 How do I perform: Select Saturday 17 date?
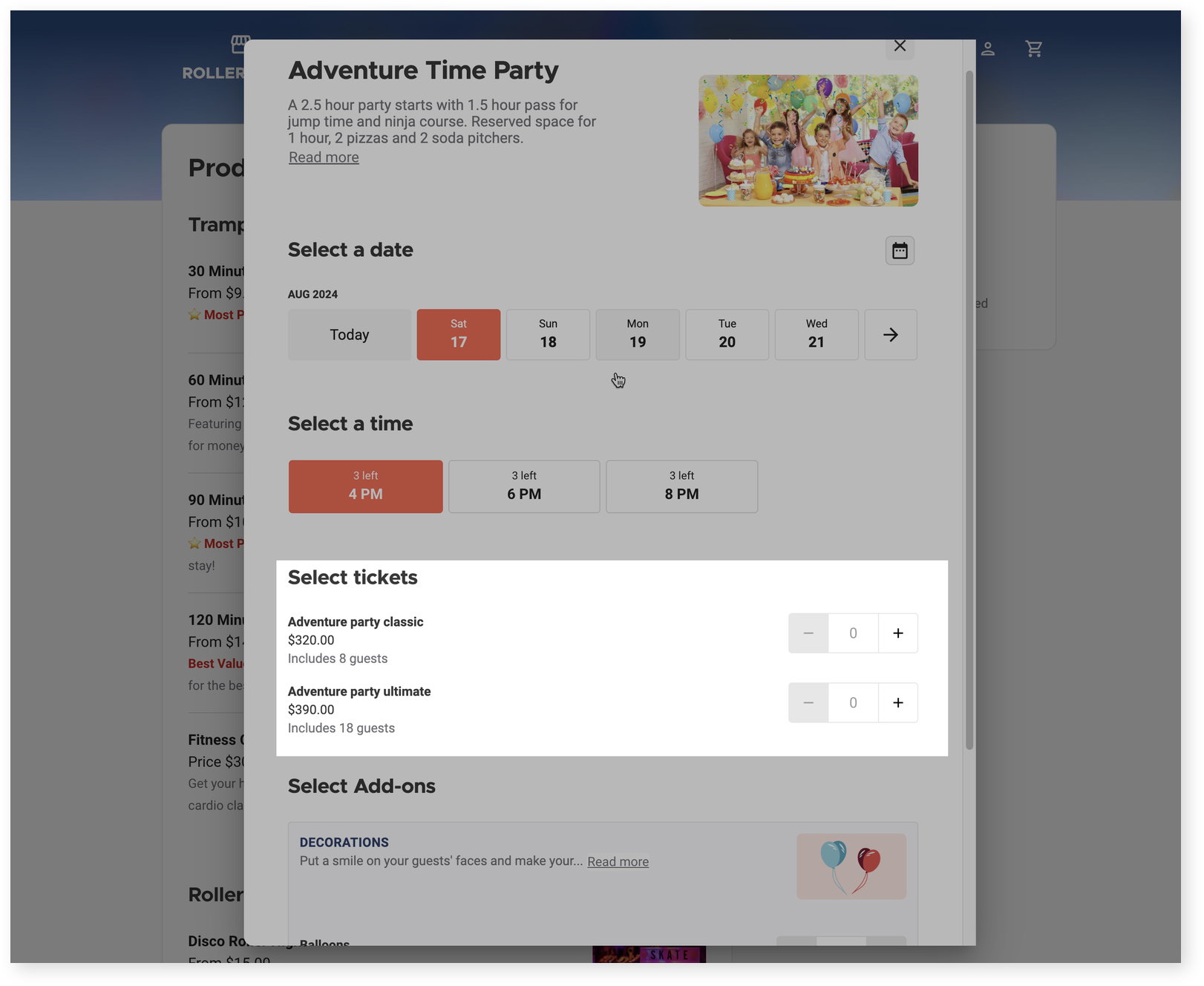tap(458, 335)
